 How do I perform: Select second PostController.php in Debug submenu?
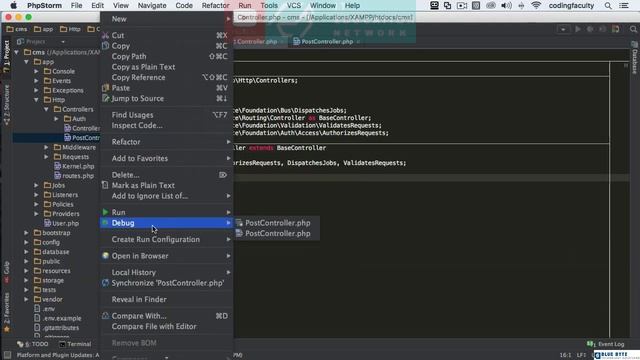point(277,233)
